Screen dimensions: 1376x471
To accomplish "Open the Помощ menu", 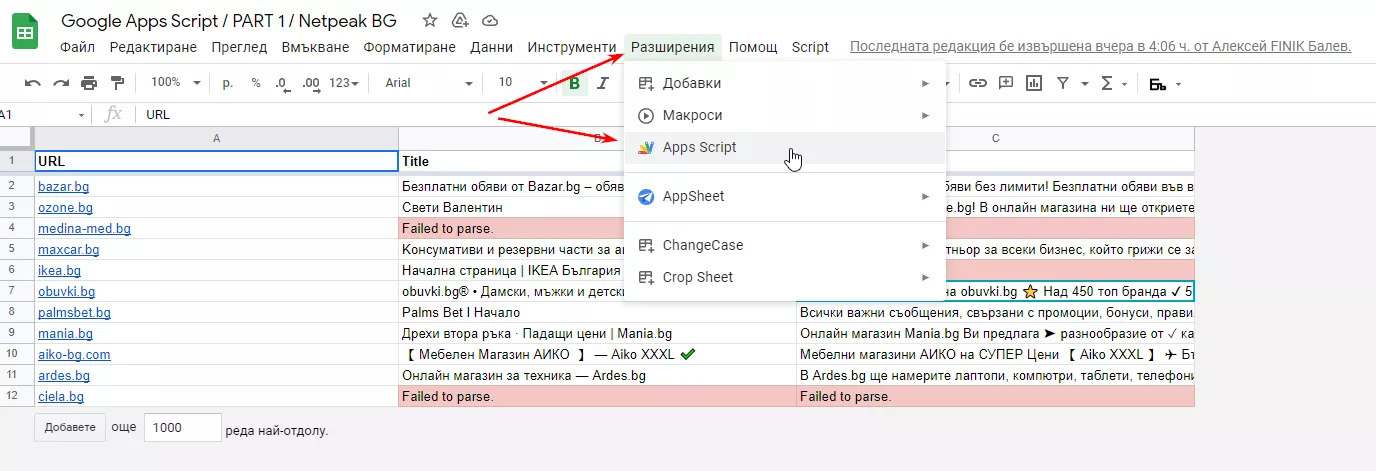I will click(753, 47).
